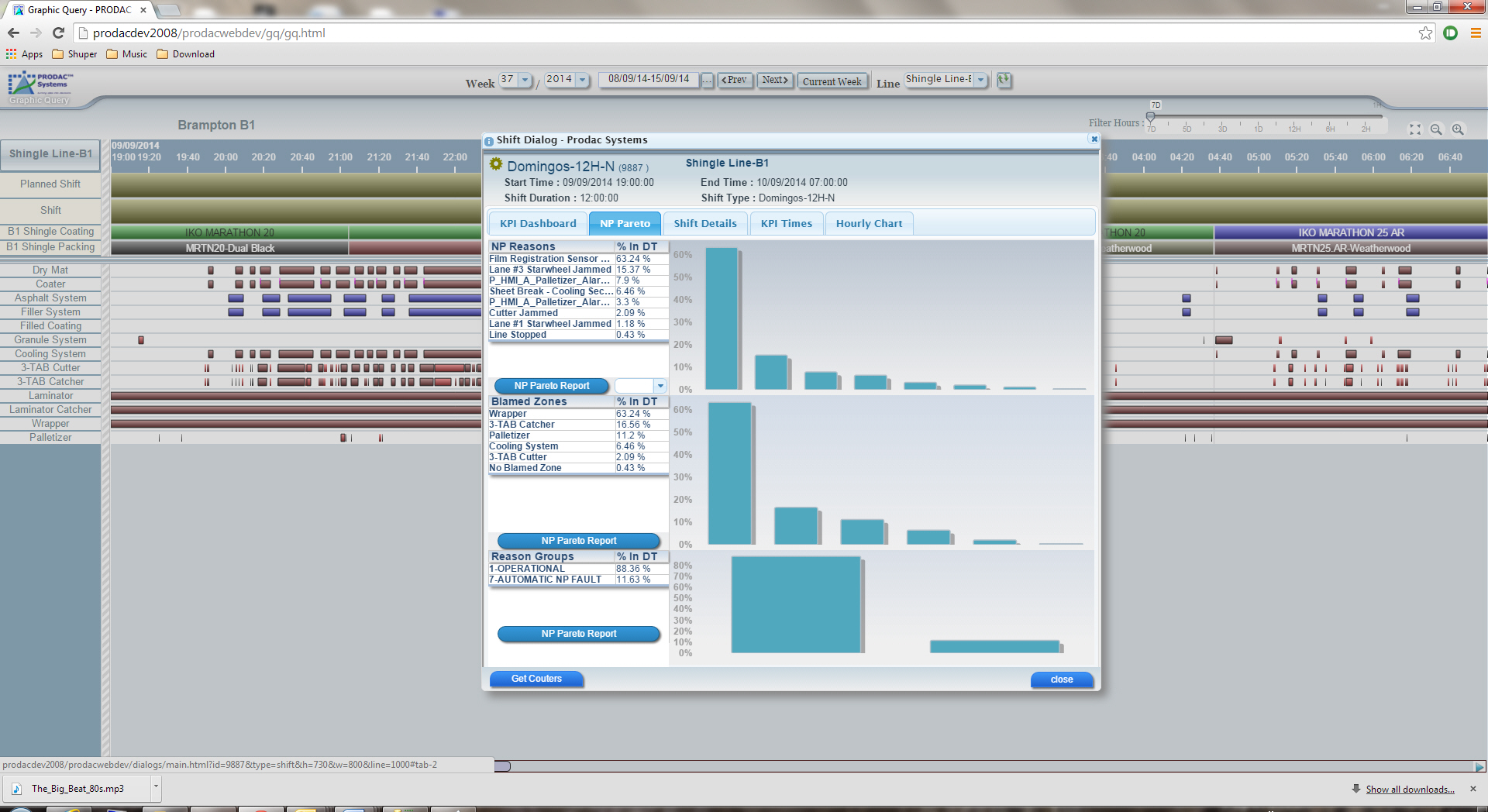1488x812 pixels.
Task: Open the Line selection dropdown
Action: pyautogui.click(x=980, y=80)
